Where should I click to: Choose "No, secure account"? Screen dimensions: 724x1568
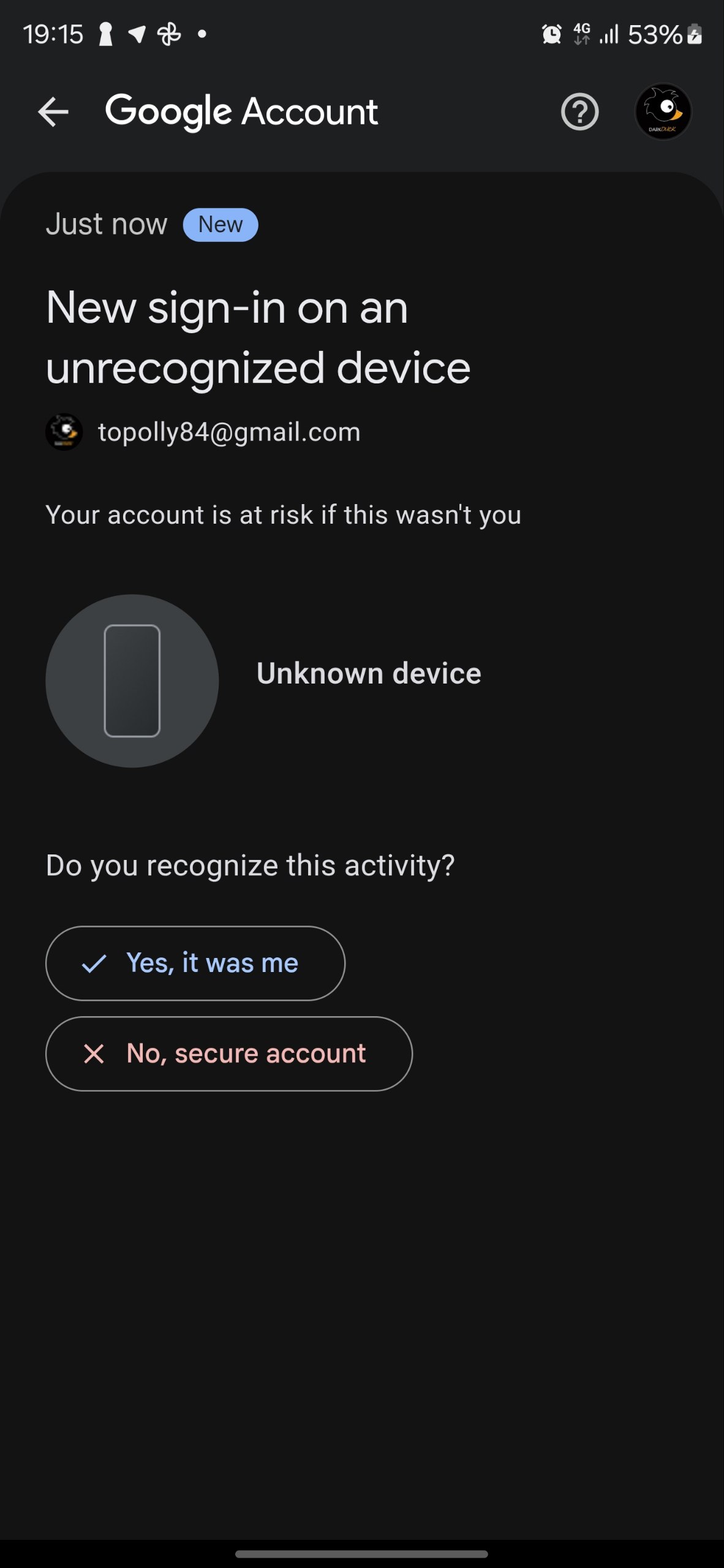[x=229, y=1053]
